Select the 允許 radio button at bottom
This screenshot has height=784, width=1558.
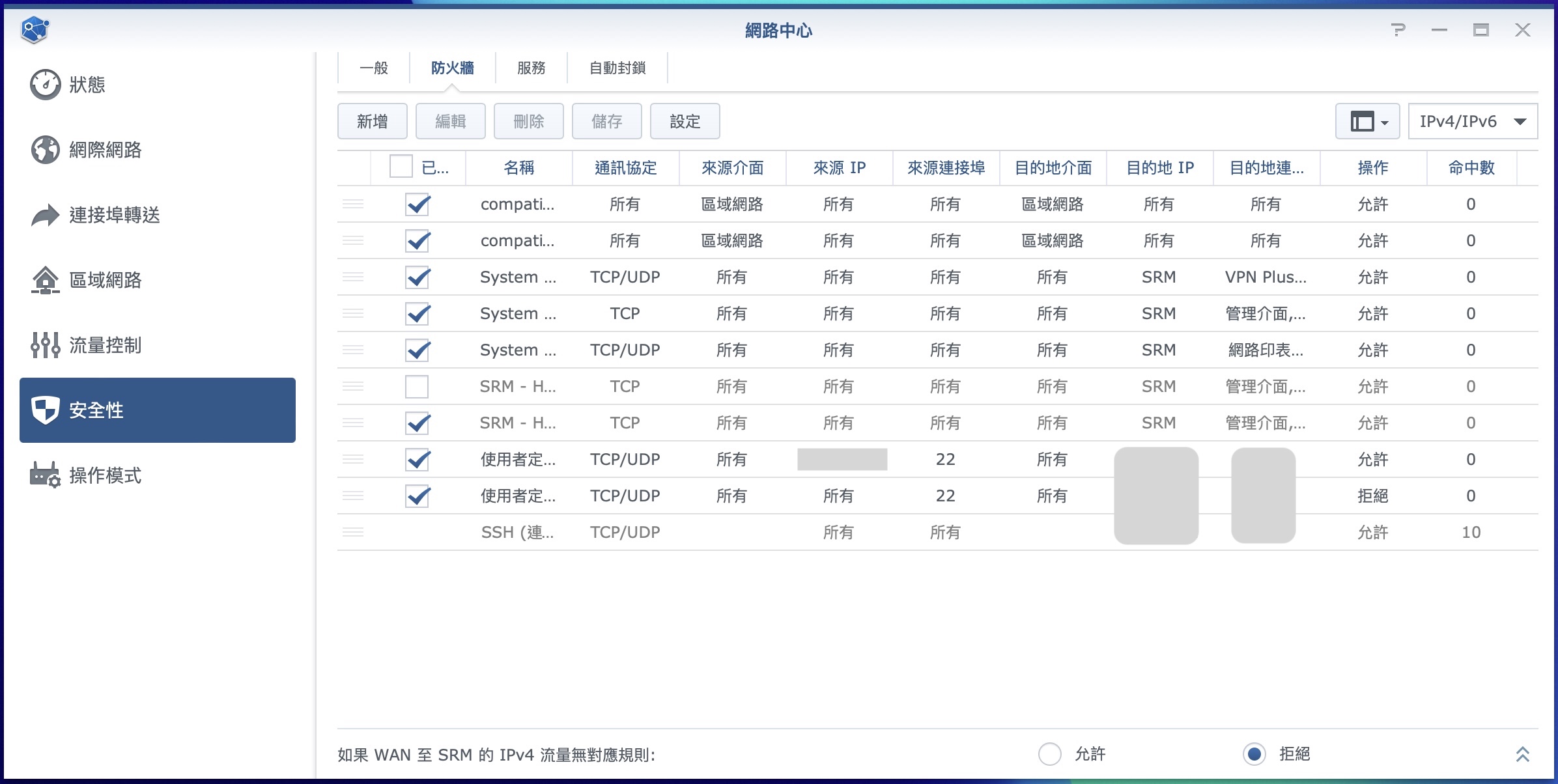click(x=1049, y=754)
